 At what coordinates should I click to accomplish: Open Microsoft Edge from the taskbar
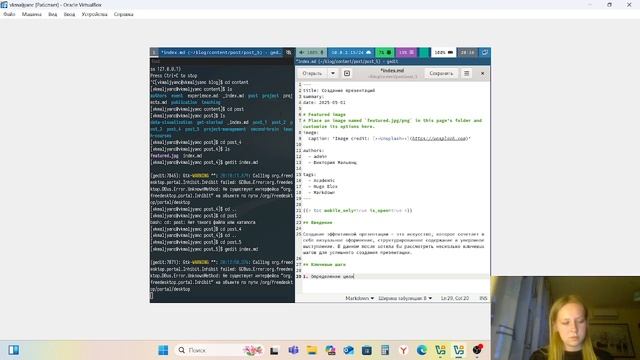(422, 350)
